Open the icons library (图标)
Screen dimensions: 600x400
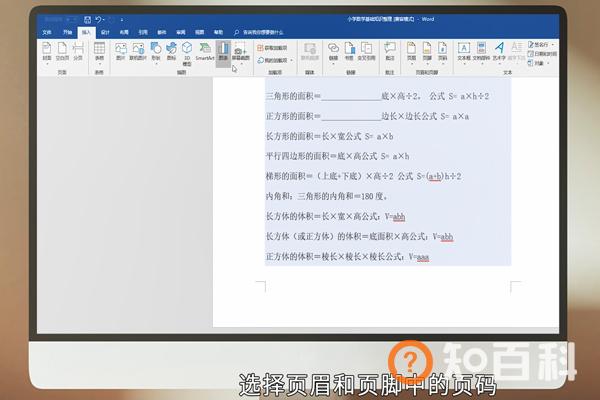tap(171, 52)
